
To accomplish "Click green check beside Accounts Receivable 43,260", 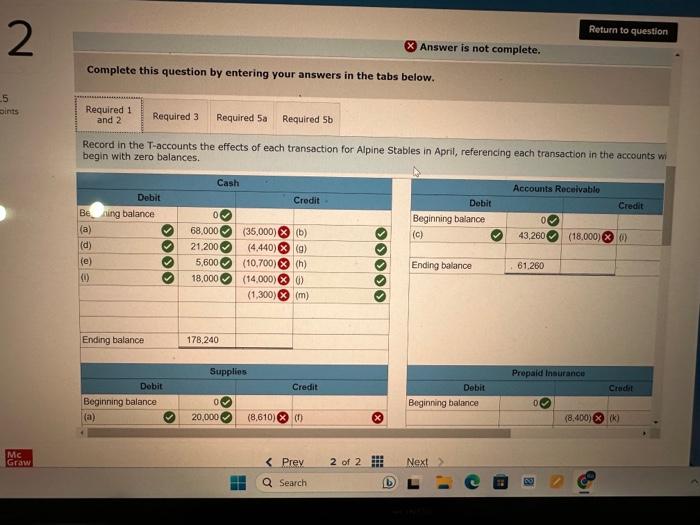I will [x=553, y=236].
